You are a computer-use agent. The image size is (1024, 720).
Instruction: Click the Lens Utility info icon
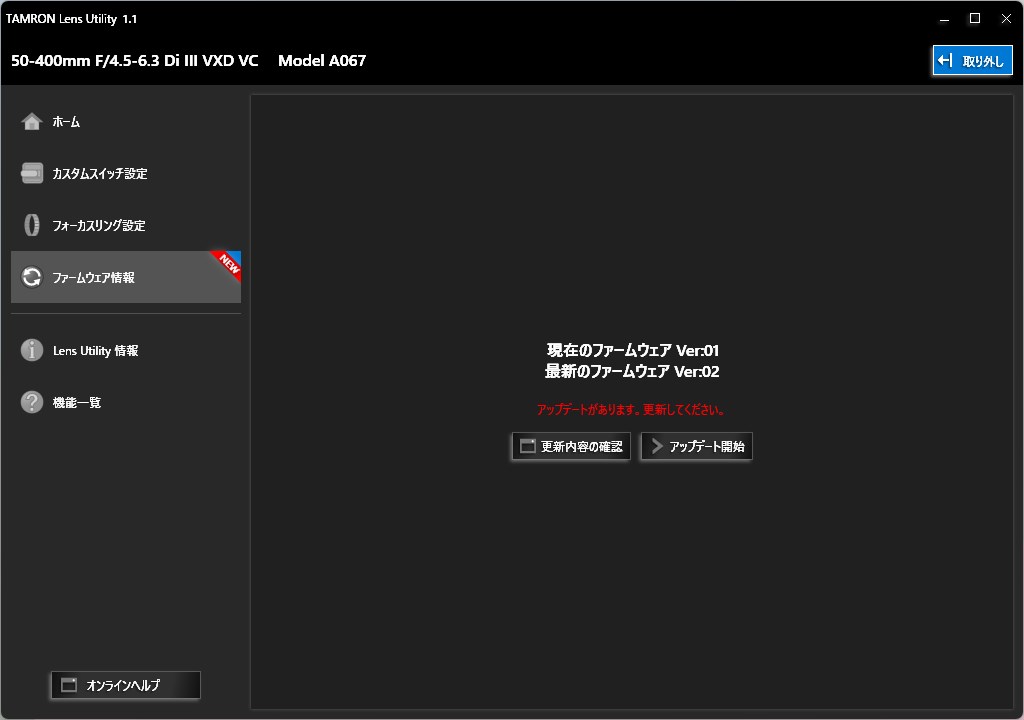coord(31,350)
